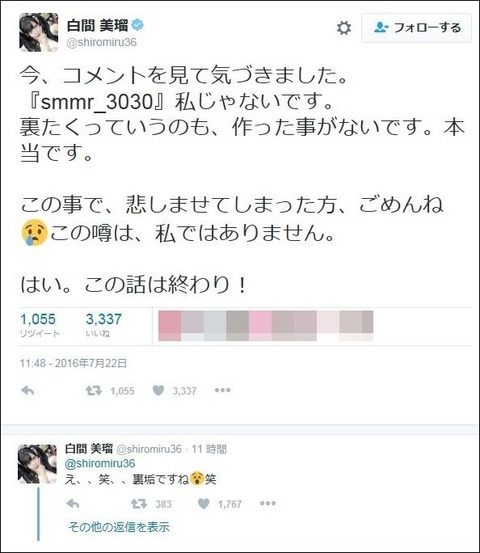The width and height of the screenshot is (480, 553).
Task: Reply to the main tweet
Action: click(28, 390)
